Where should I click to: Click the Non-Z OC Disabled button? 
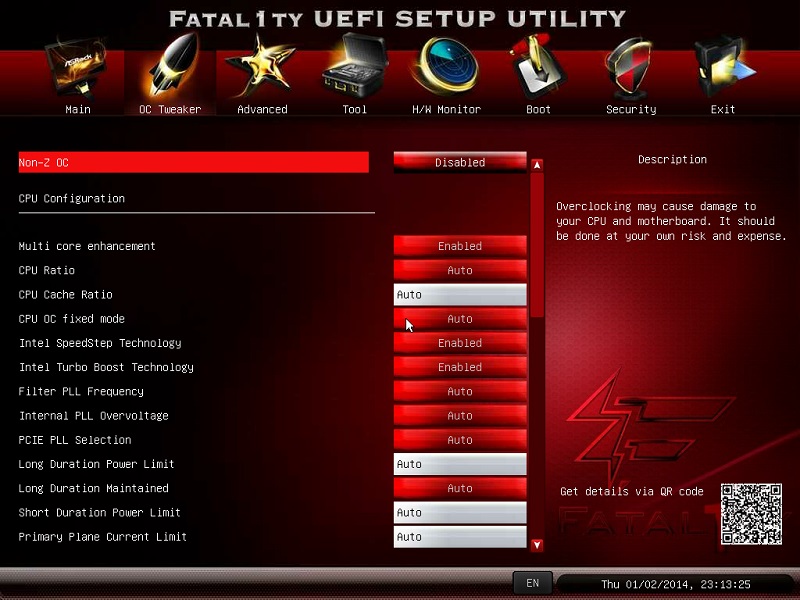coord(460,162)
